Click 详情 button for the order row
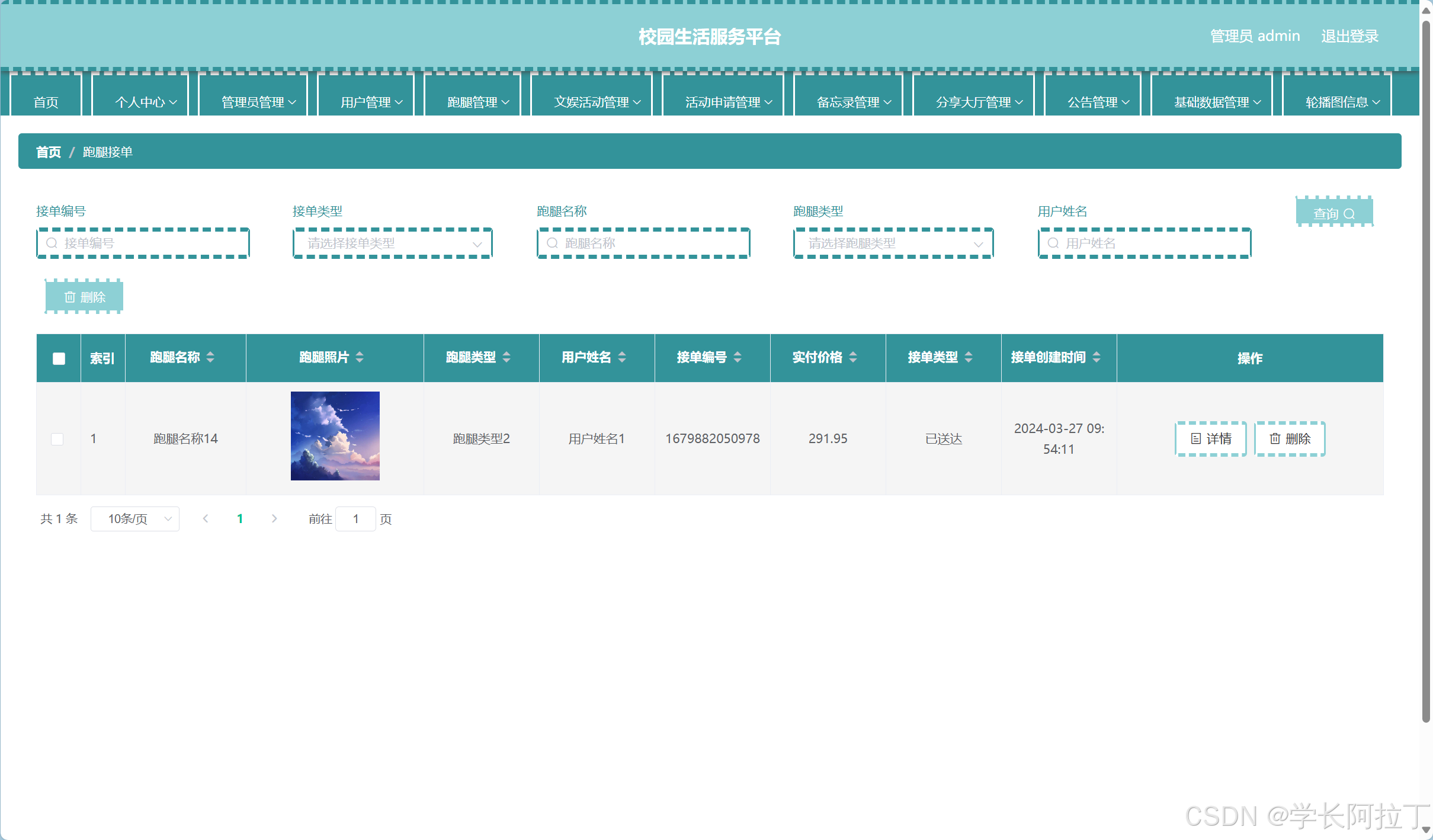1433x840 pixels. 1210,439
